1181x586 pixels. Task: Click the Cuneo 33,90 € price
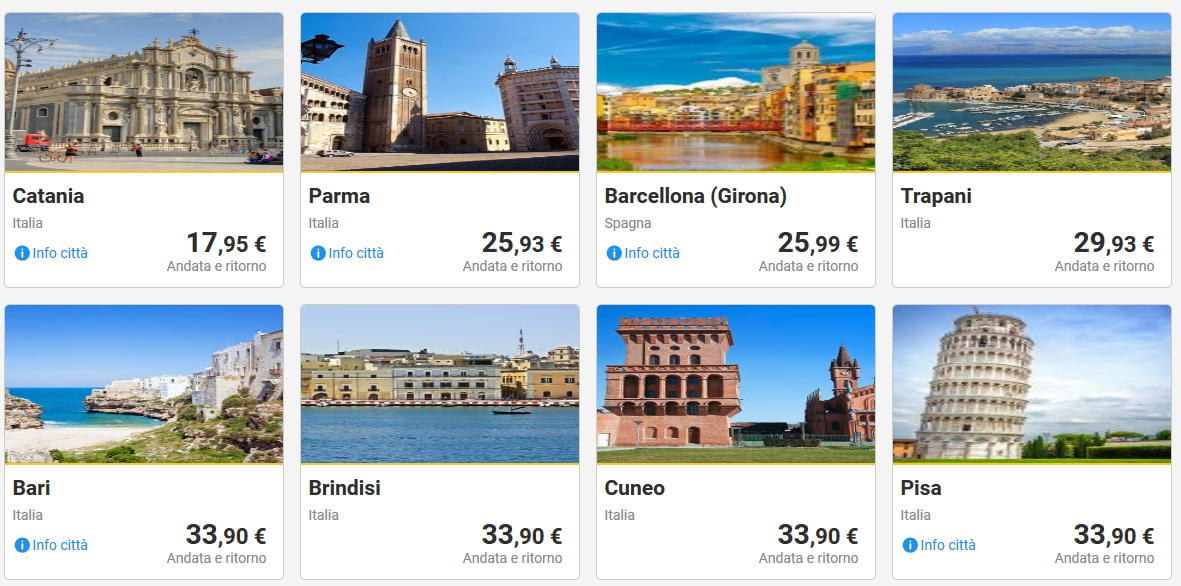point(817,535)
